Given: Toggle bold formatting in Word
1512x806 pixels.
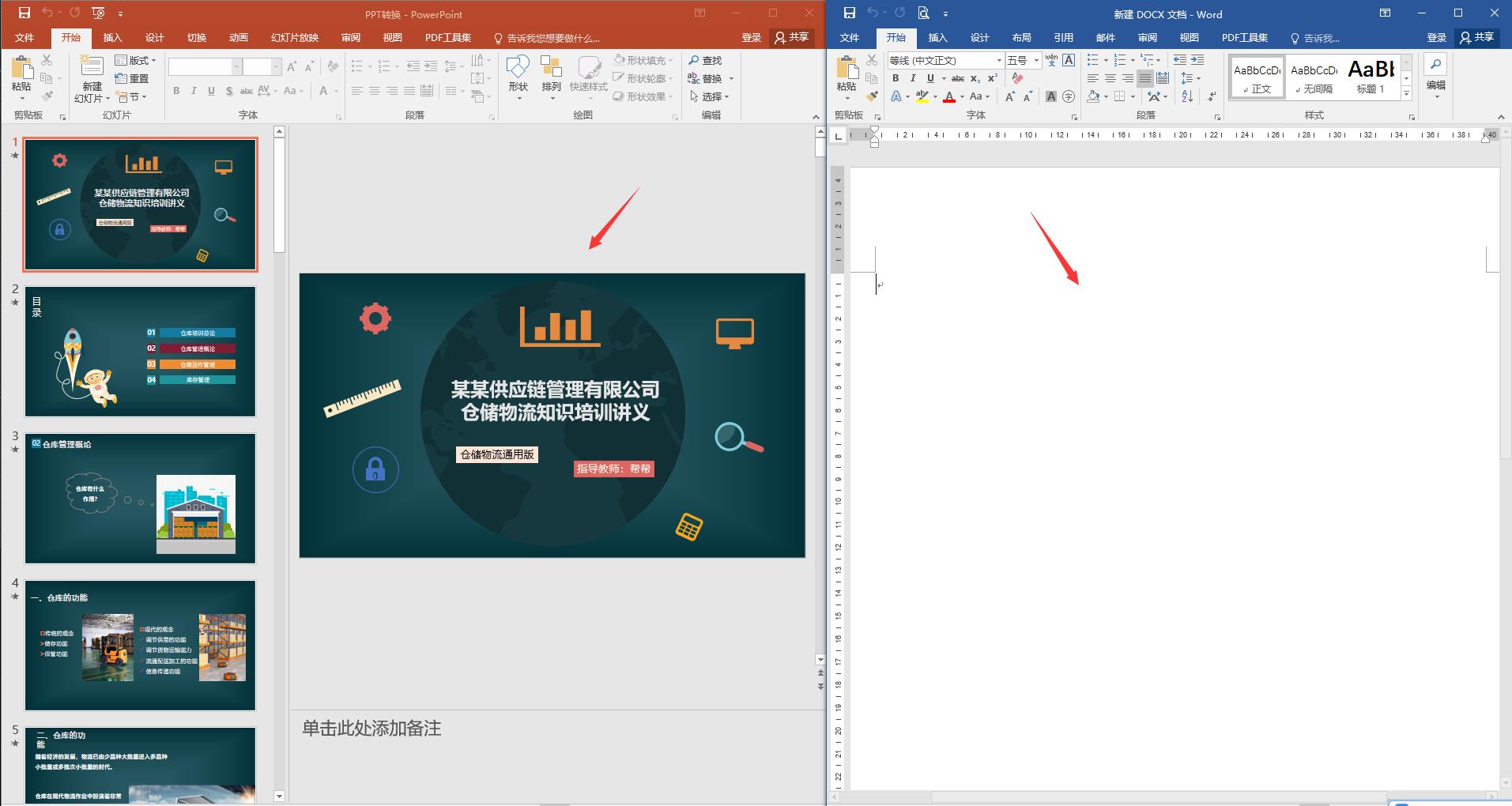Looking at the screenshot, I should click(896, 78).
